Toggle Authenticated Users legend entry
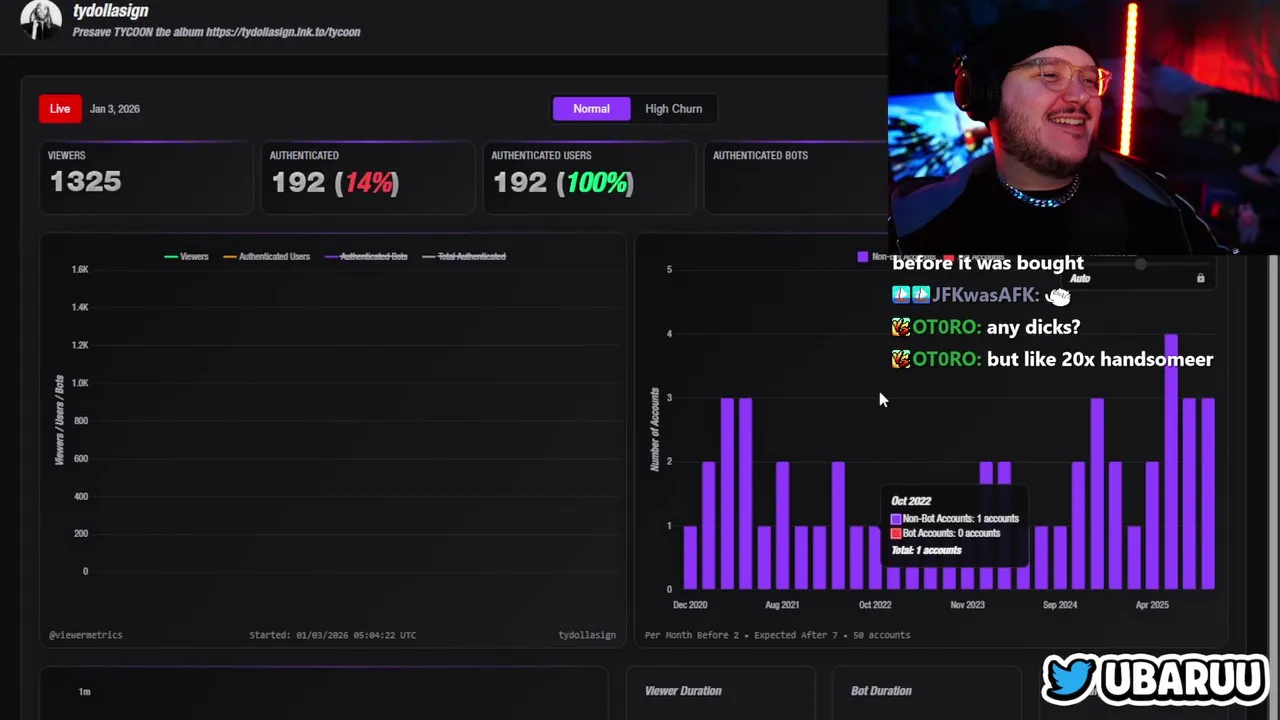Viewport: 1280px width, 720px height. [x=266, y=257]
